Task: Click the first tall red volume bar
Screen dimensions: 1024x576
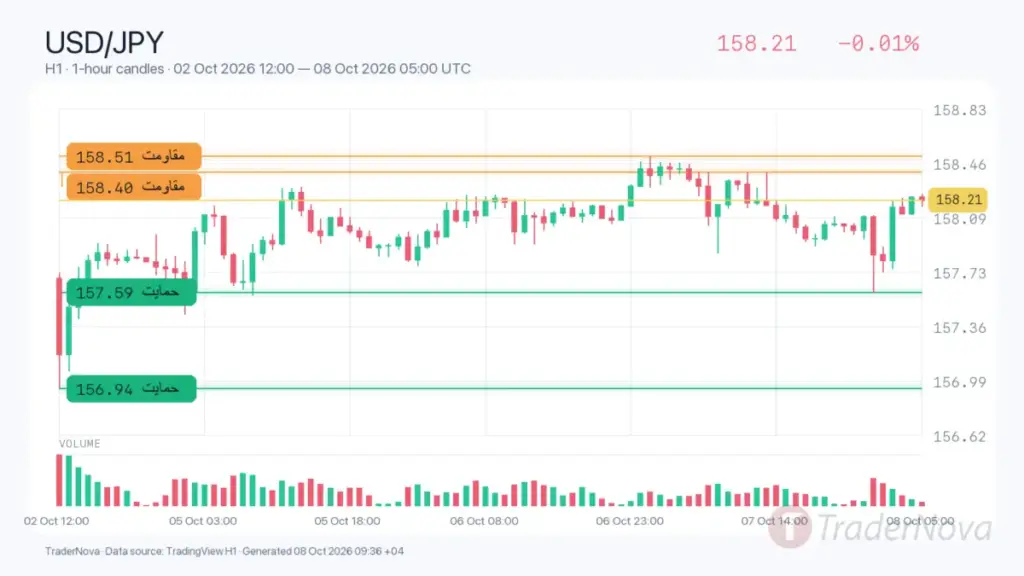Action: coord(59,481)
